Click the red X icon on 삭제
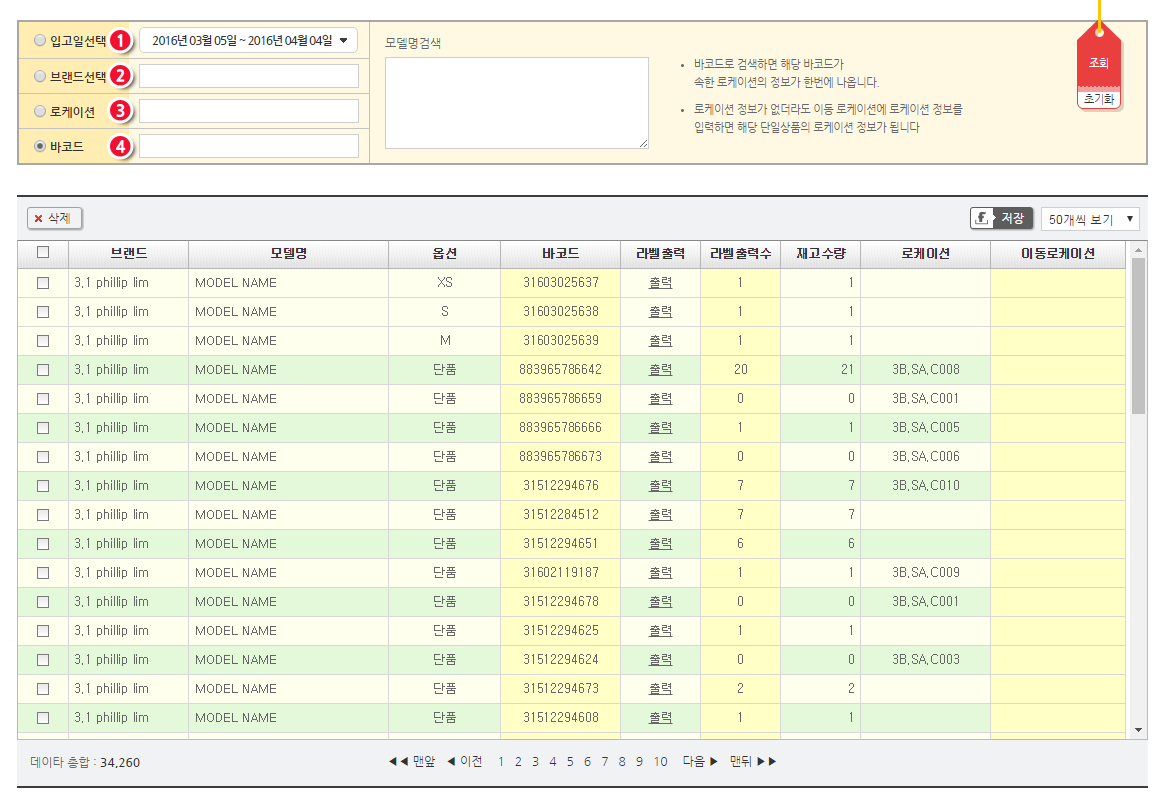This screenshot has height=812, width=1165. [x=39, y=218]
